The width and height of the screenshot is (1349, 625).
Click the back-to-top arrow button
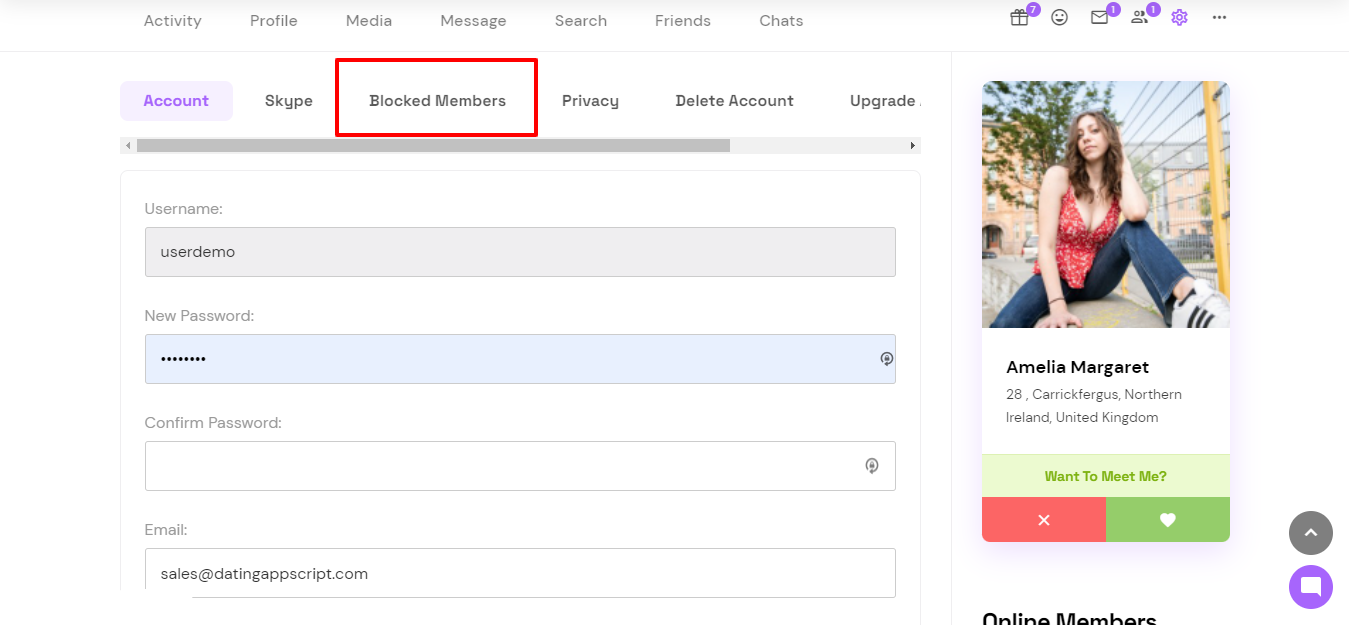click(x=1311, y=533)
